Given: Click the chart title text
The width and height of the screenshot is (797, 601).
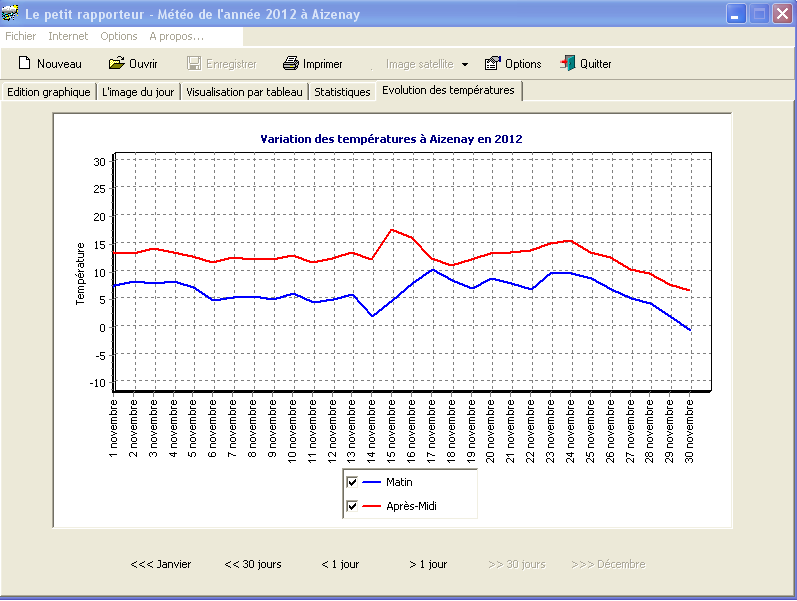Looking at the screenshot, I should pyautogui.click(x=391, y=139).
